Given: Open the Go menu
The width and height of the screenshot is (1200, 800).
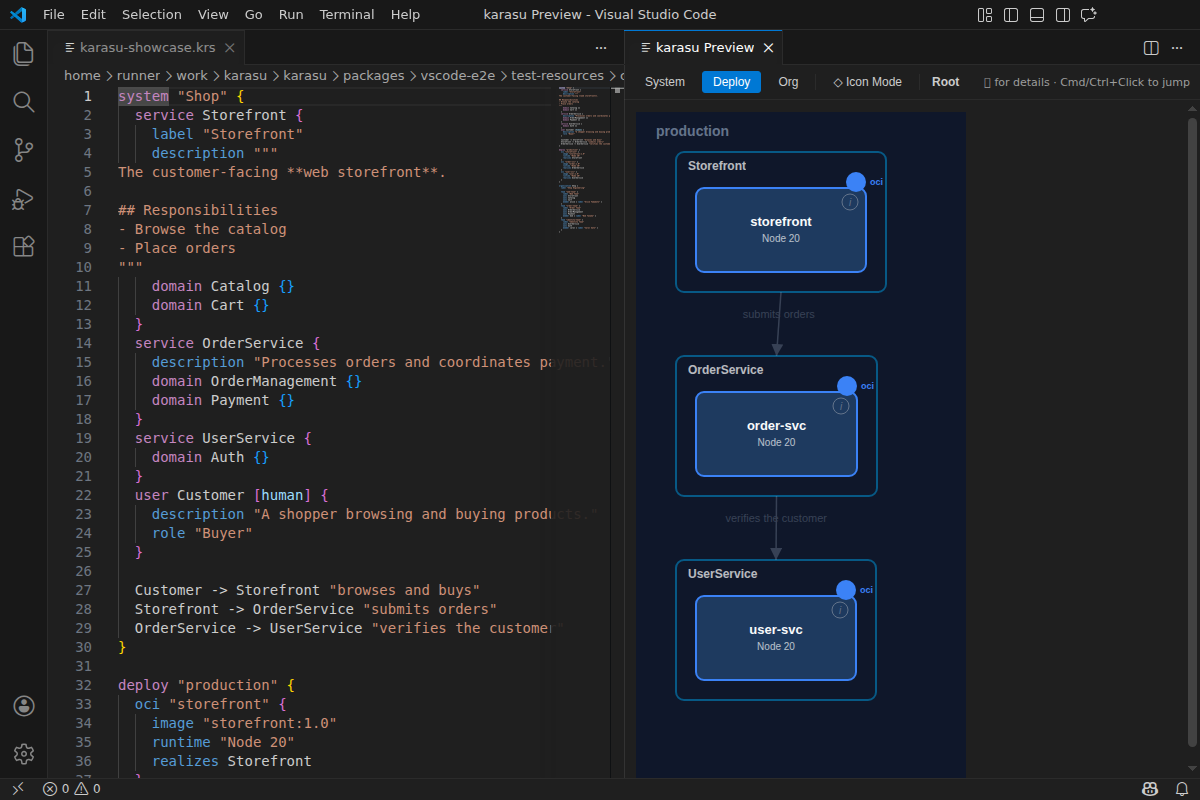Looking at the screenshot, I should (x=254, y=15).
